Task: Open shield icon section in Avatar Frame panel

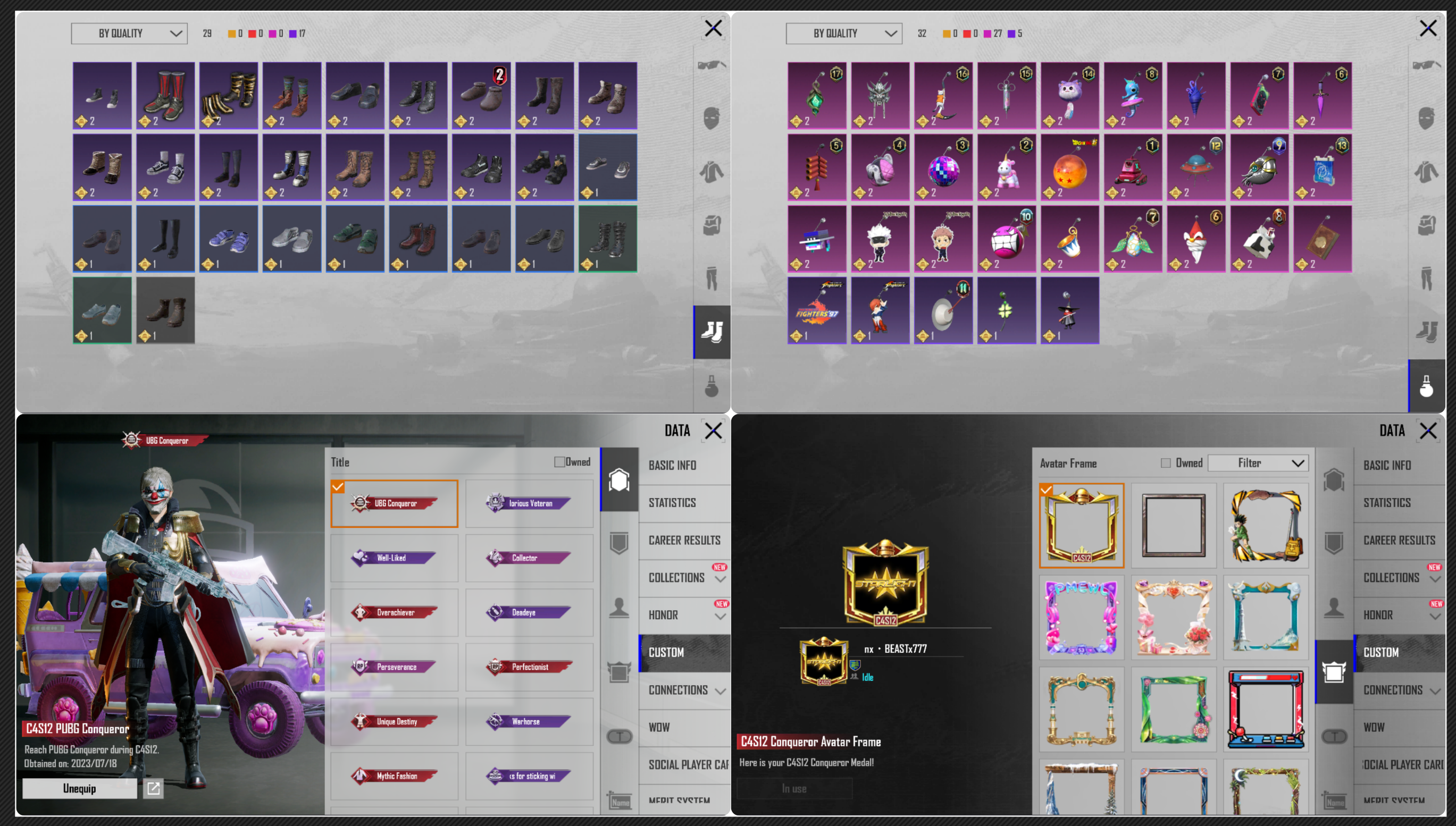Action: point(1334,542)
